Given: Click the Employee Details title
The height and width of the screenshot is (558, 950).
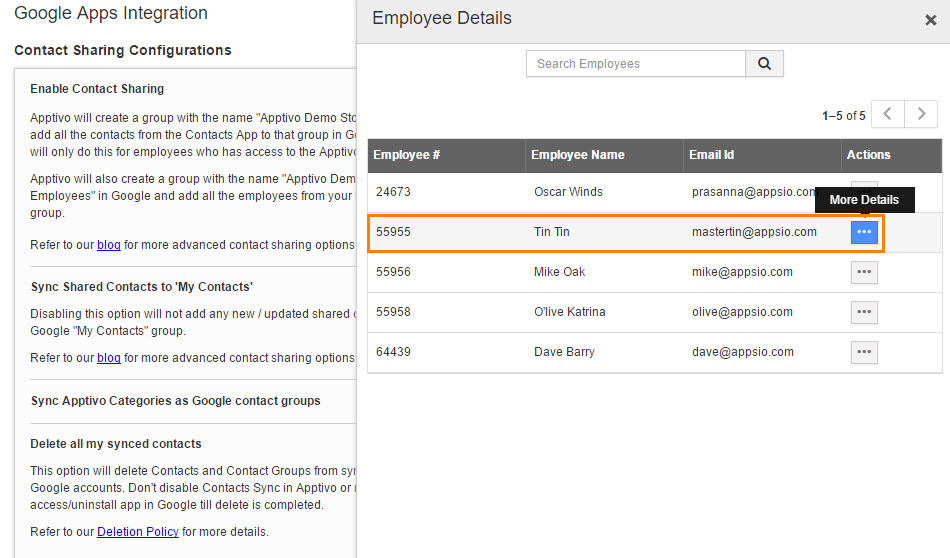Looking at the screenshot, I should [442, 18].
